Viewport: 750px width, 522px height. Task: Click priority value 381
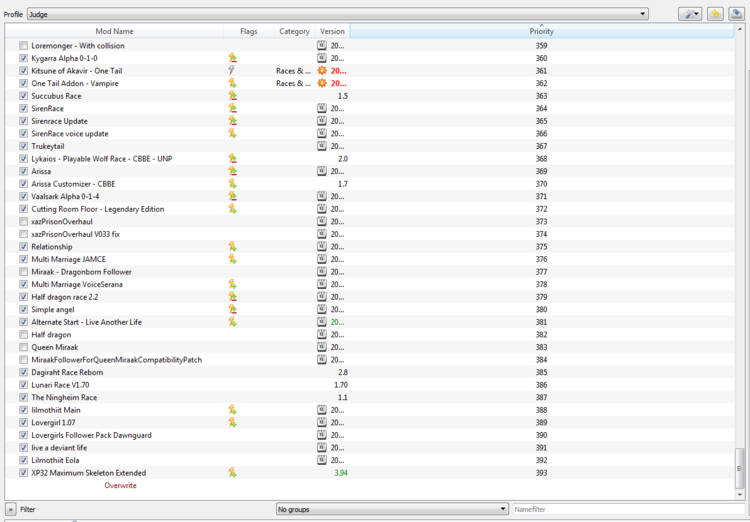click(x=541, y=322)
